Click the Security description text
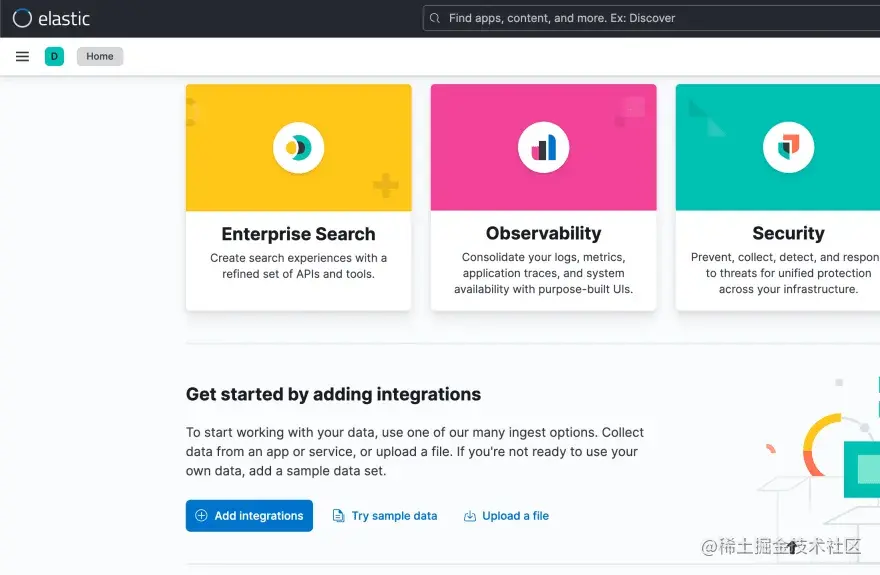The image size is (880, 575). tap(786, 273)
